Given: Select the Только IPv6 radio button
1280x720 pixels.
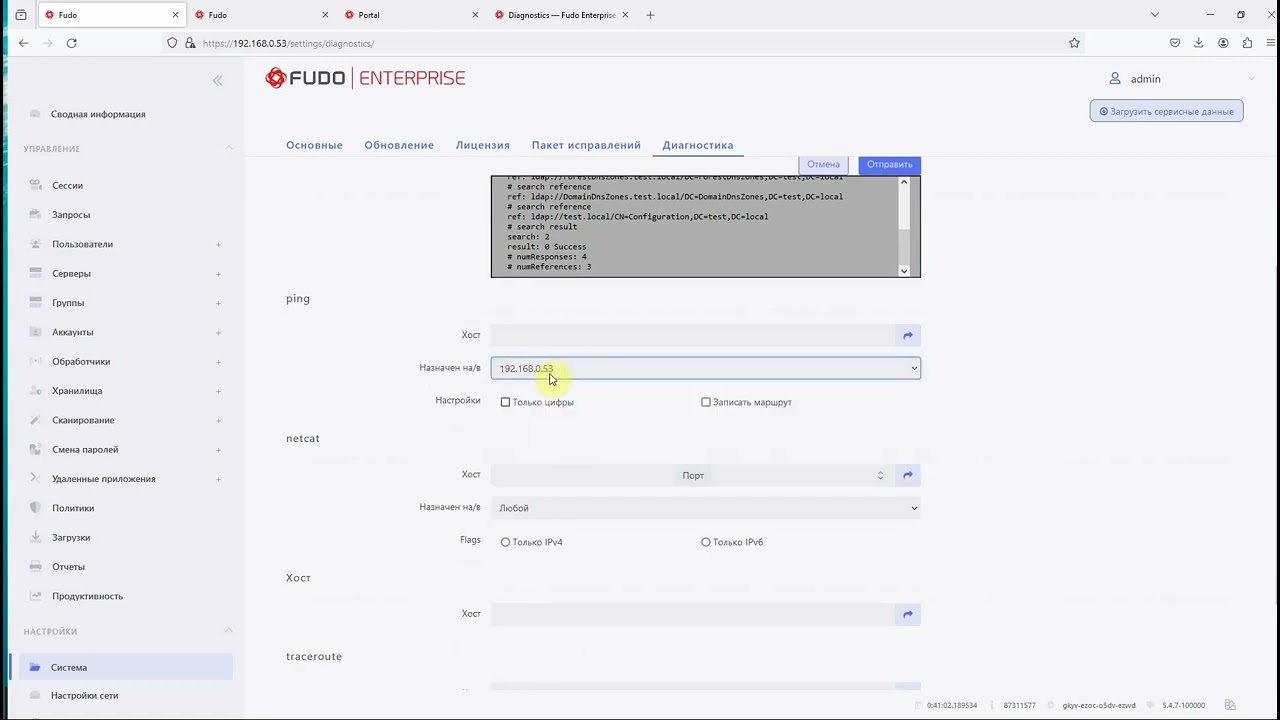Looking at the screenshot, I should pos(706,542).
